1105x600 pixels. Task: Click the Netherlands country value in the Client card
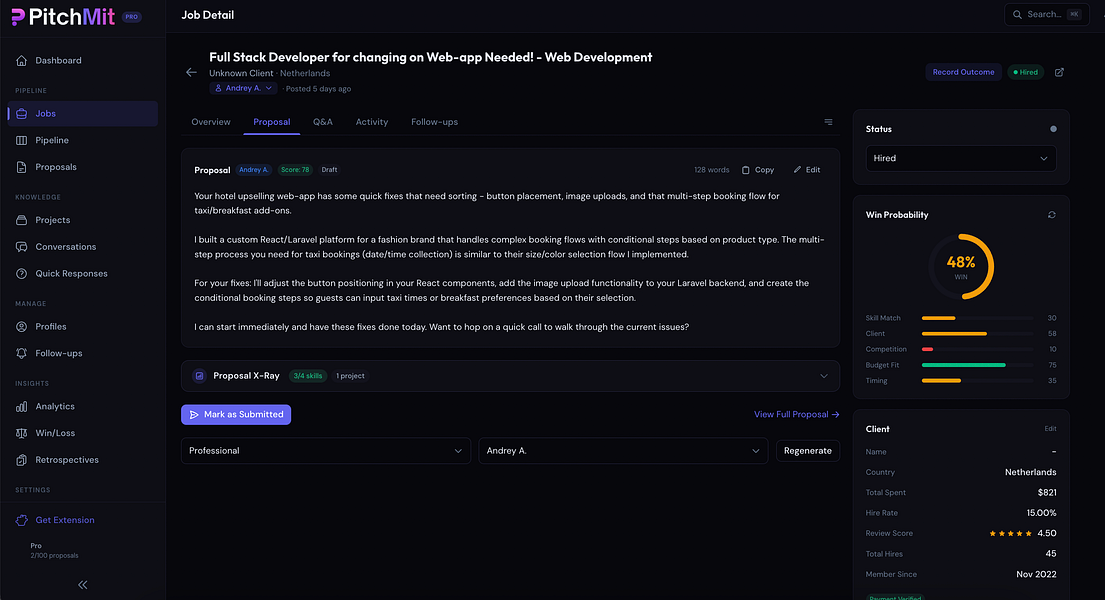pos(1030,472)
